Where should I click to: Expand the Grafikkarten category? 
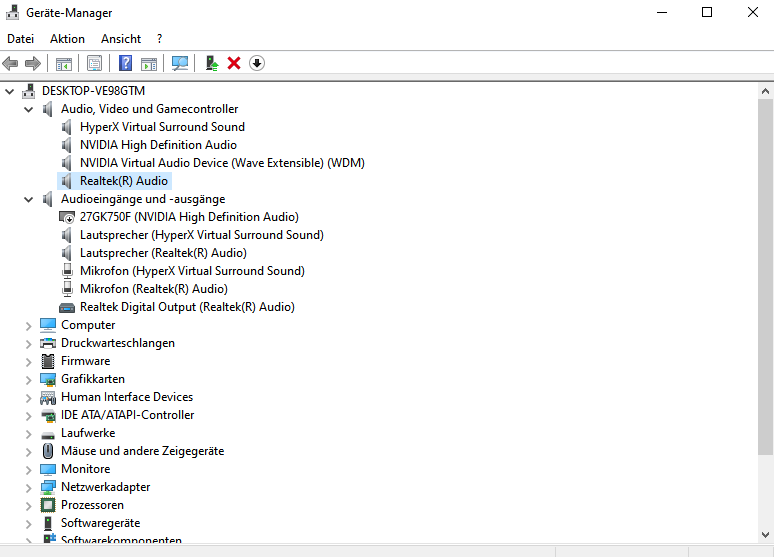coord(29,380)
